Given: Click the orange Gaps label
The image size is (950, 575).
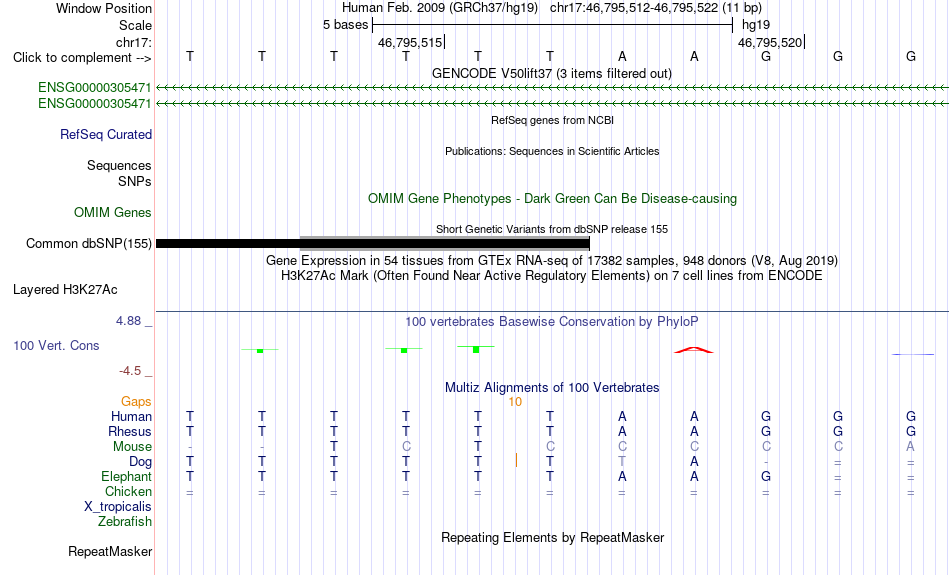Looking at the screenshot, I should pyautogui.click(x=136, y=401).
